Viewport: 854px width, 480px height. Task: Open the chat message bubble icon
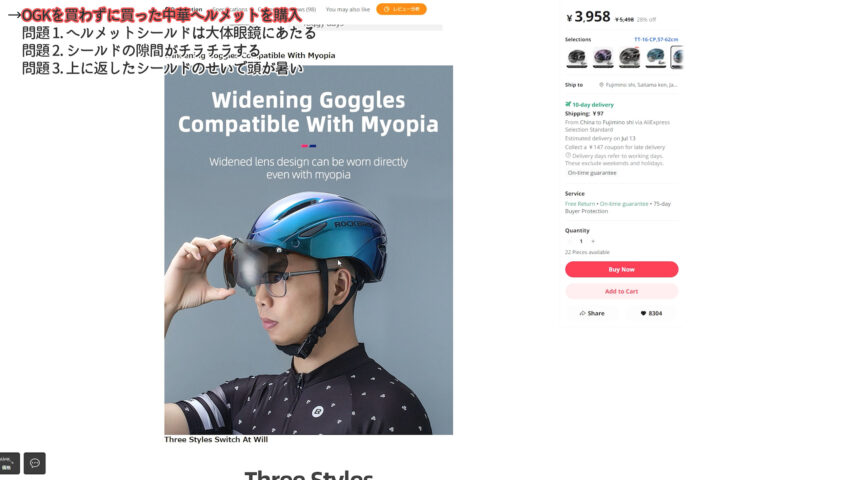[35, 463]
